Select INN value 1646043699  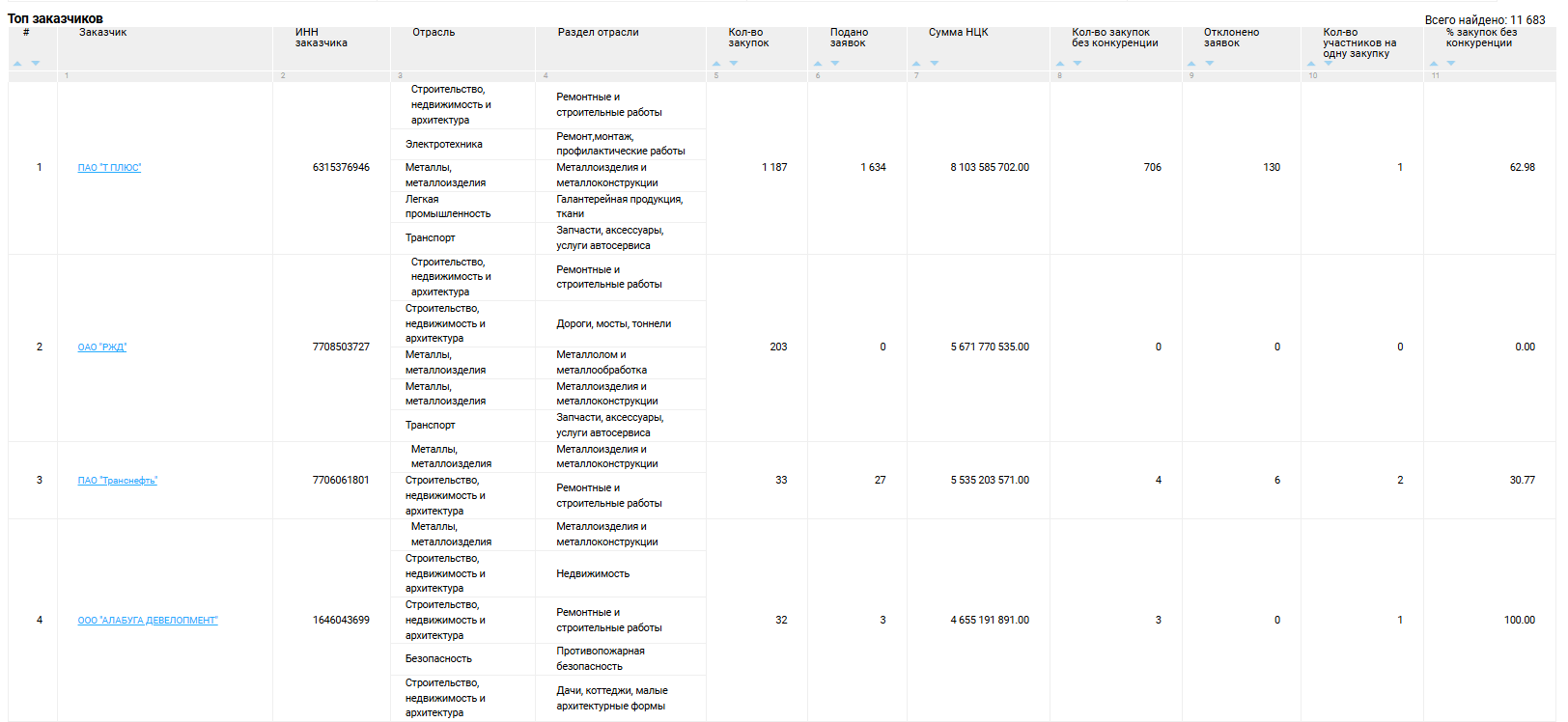coord(341,621)
